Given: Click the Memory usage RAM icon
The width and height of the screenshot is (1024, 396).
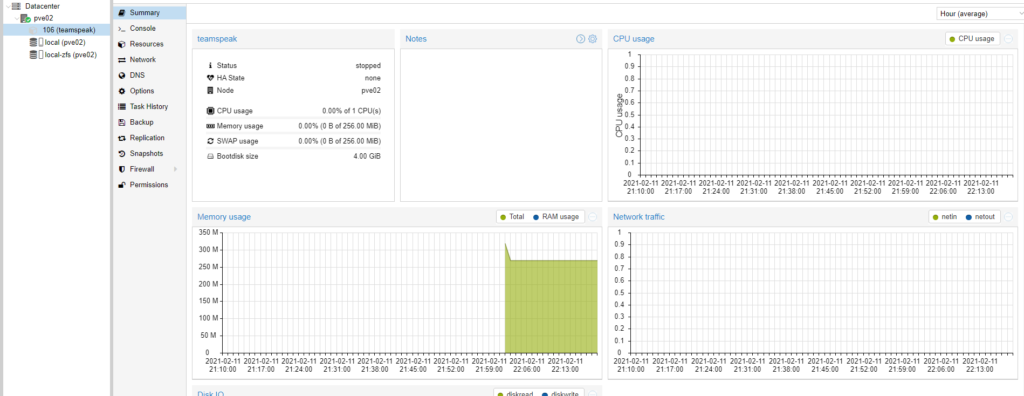Looking at the screenshot, I should pyautogui.click(x=210, y=126).
